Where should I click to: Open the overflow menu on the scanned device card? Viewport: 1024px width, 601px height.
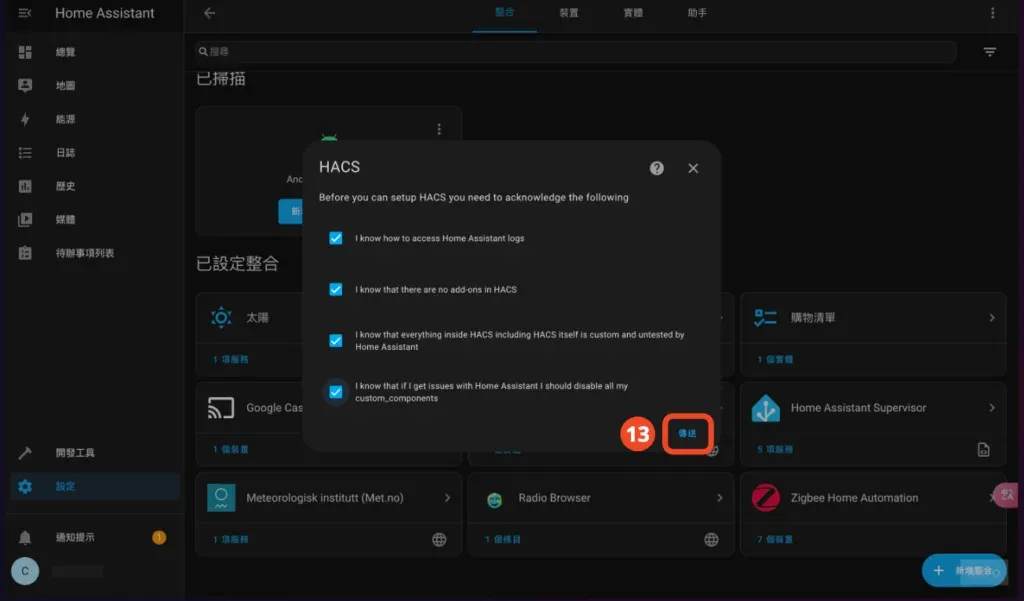[x=438, y=128]
